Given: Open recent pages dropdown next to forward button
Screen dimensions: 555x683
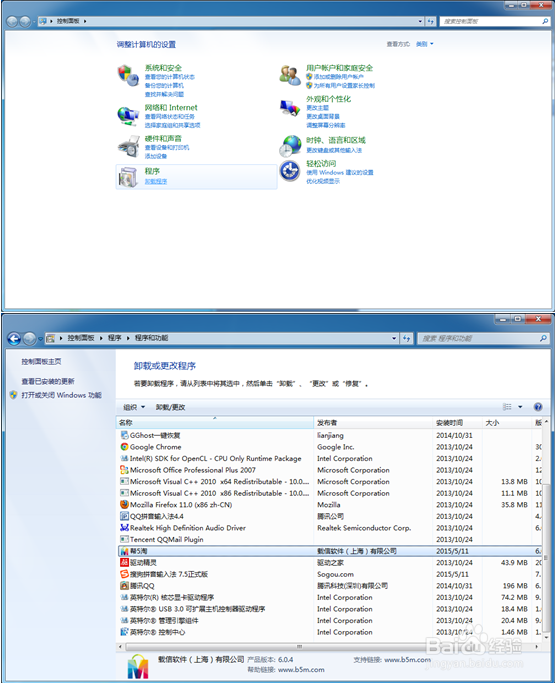Looking at the screenshot, I should (40, 338).
